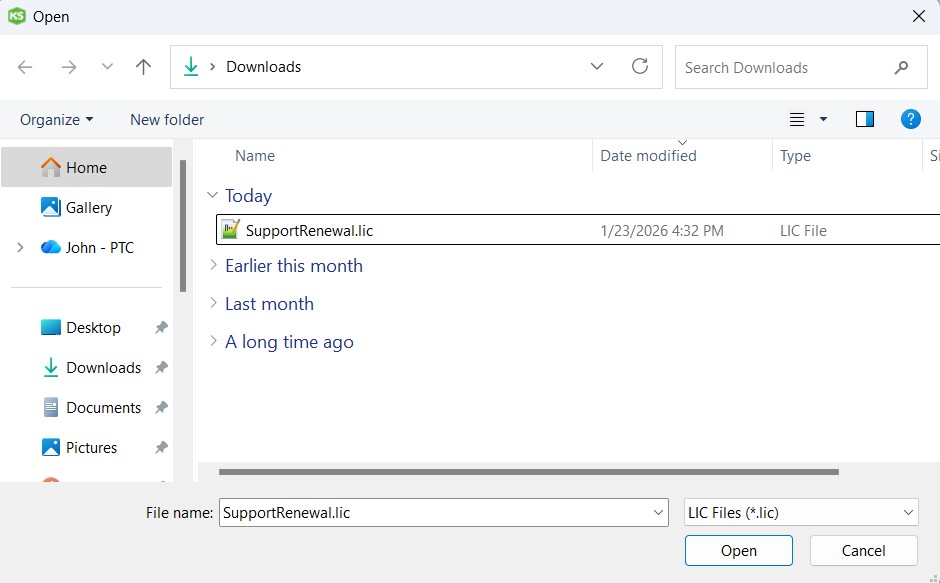
Task: Click the Up one level arrow
Action: click(x=143, y=67)
